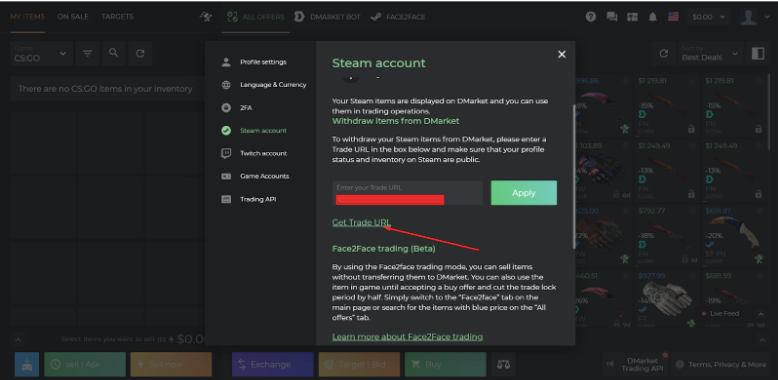Click the Enter your Trade URL field
The height and width of the screenshot is (380, 778).
pos(407,193)
